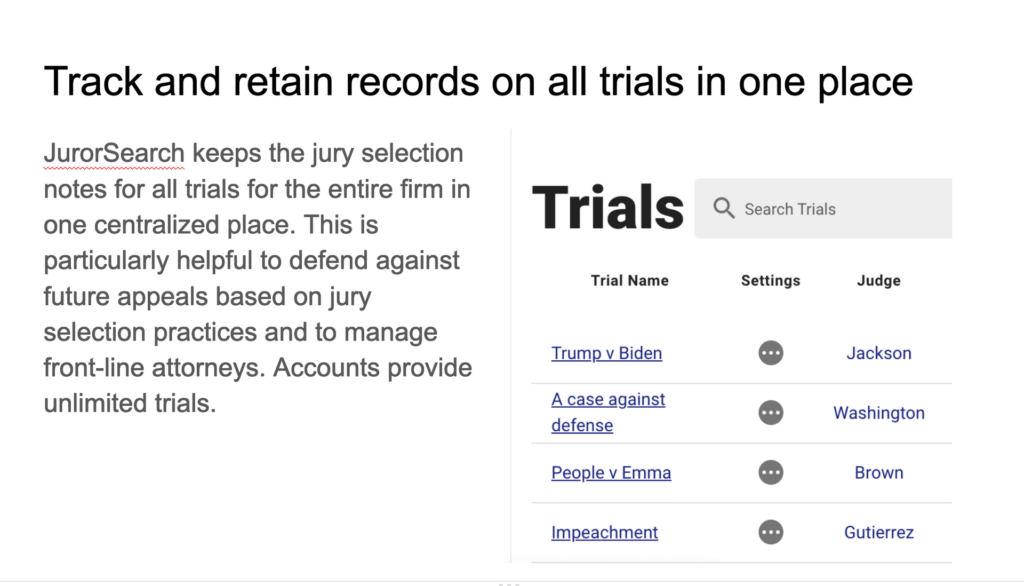Image resolution: width=1024 pixels, height=586 pixels.
Task: Open the Impeachment trial link
Action: [x=605, y=532]
